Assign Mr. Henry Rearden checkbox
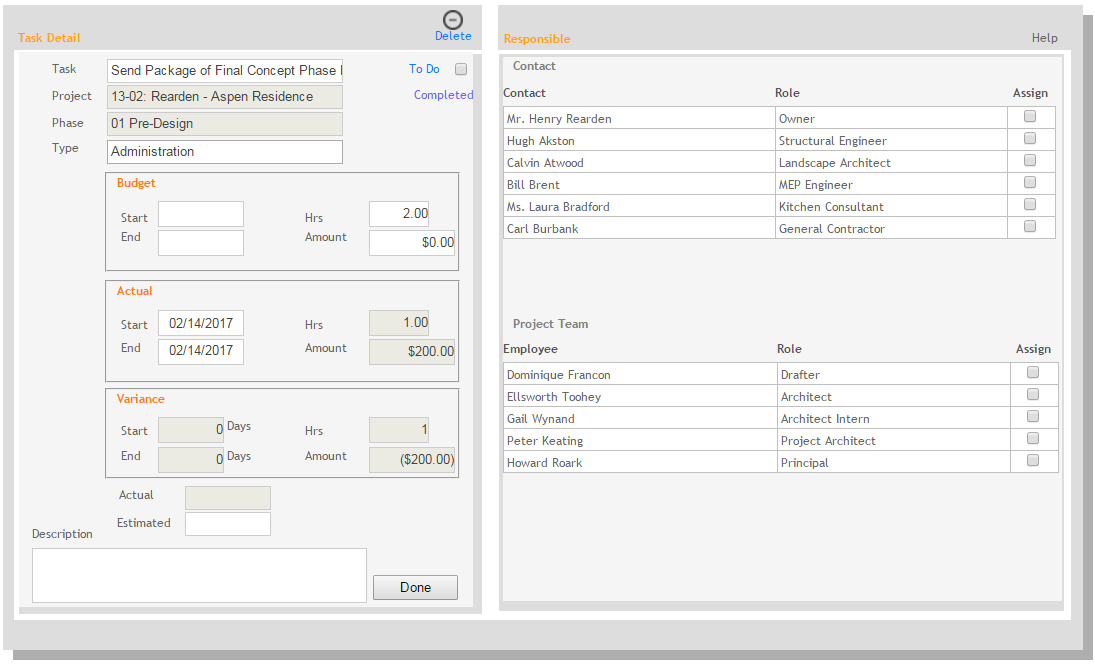 (1030, 117)
